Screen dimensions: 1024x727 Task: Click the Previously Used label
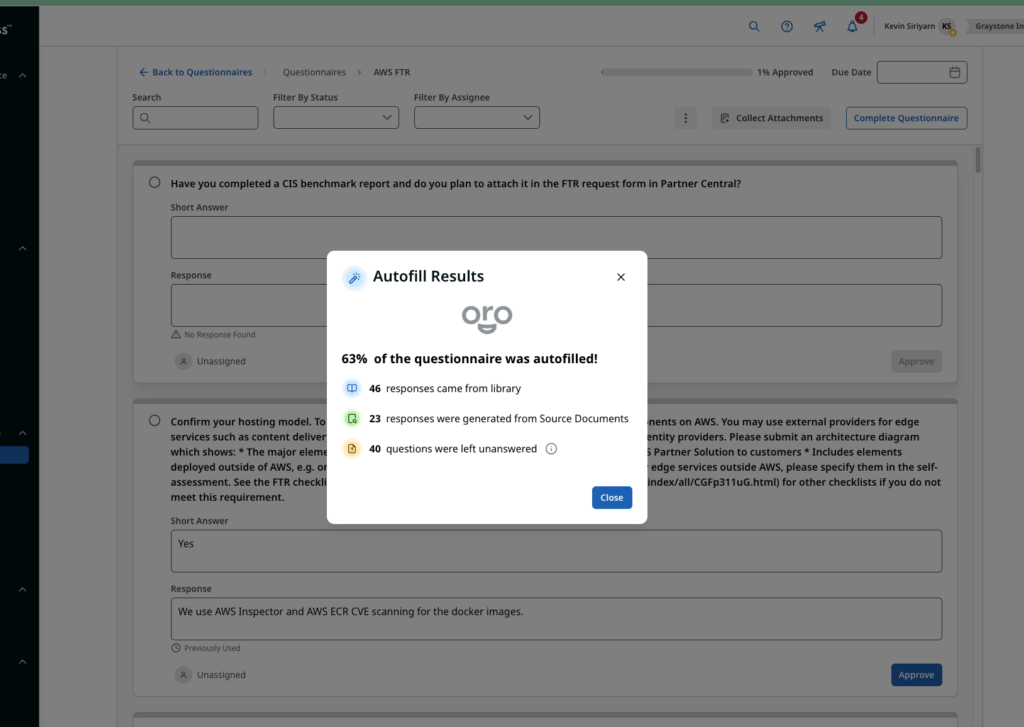pos(206,648)
